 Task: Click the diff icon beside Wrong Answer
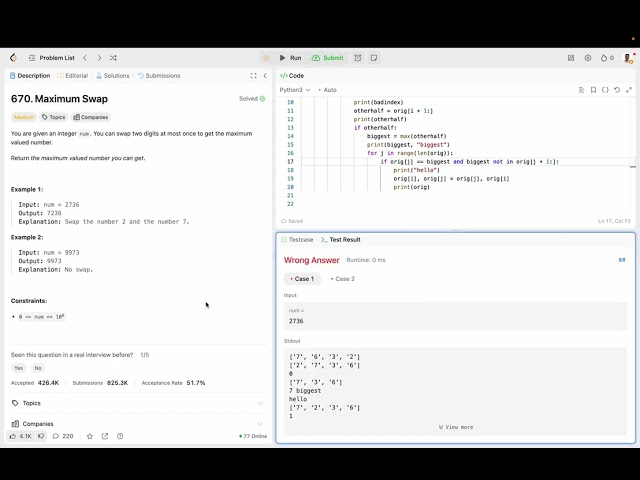pos(622,260)
